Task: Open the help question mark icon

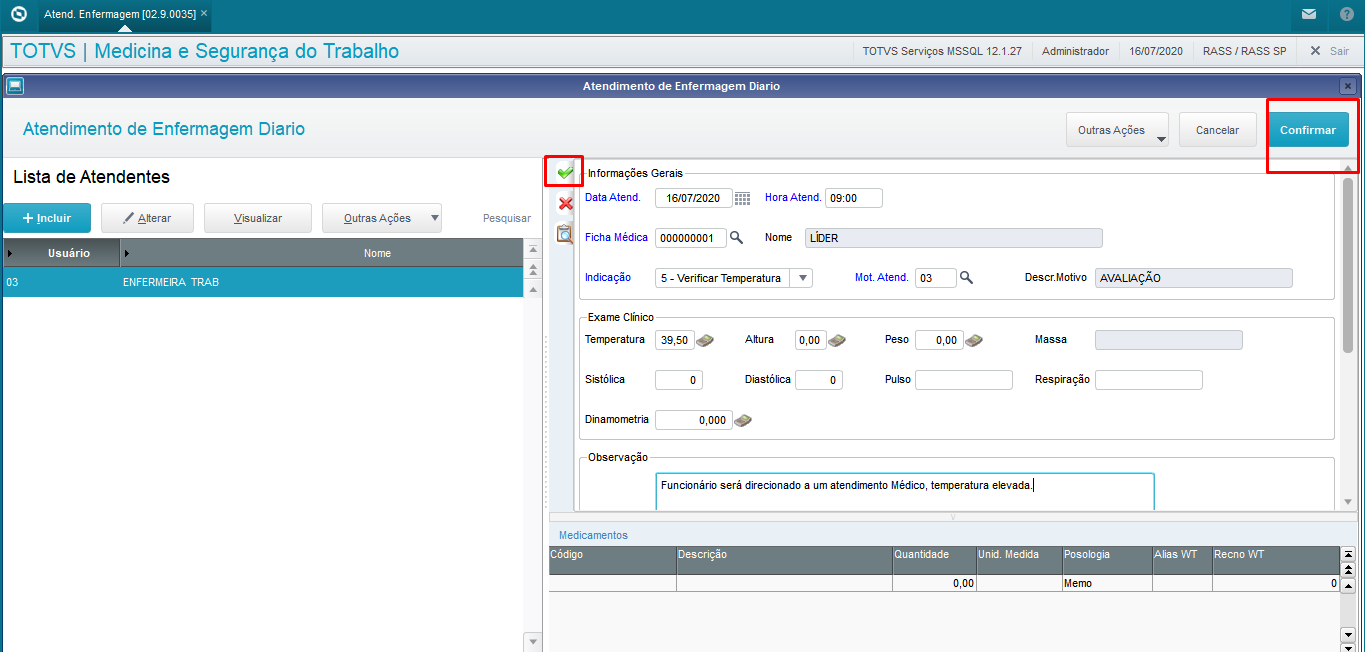Action: point(1347,14)
